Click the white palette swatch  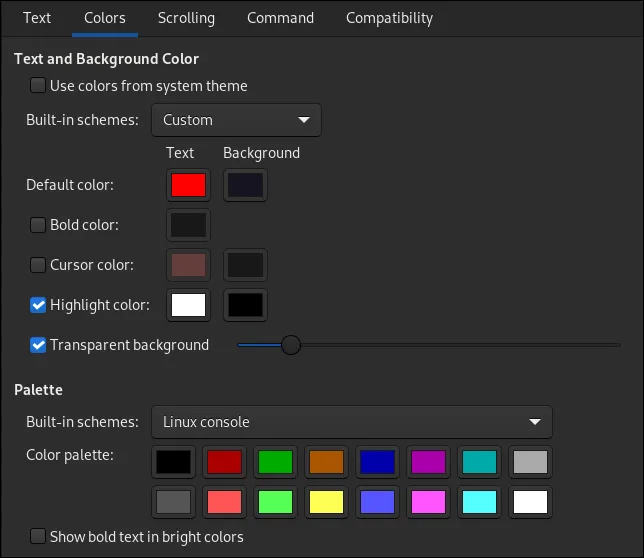coord(530,502)
